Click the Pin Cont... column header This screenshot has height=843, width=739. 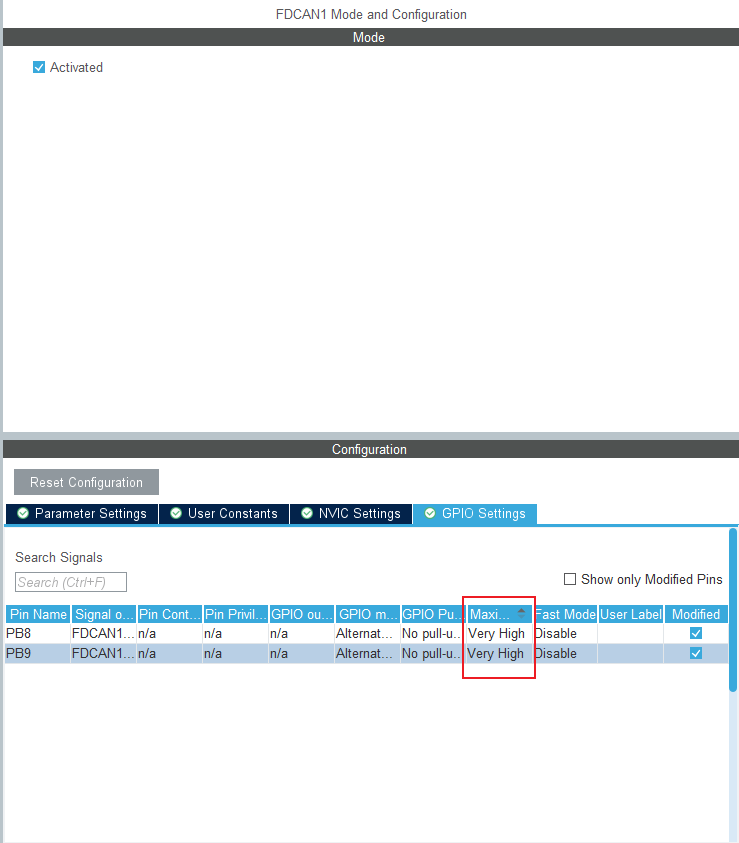tap(169, 614)
